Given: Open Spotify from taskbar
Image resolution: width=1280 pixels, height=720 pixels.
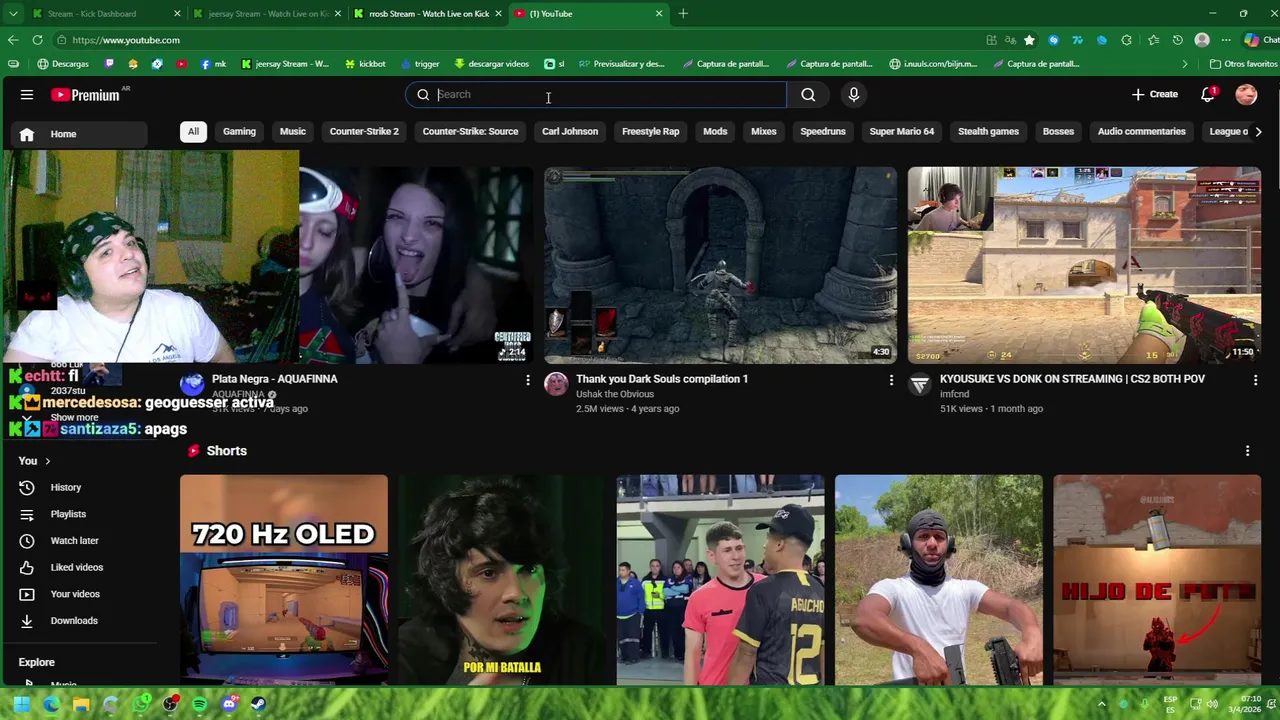Looking at the screenshot, I should click(200, 704).
